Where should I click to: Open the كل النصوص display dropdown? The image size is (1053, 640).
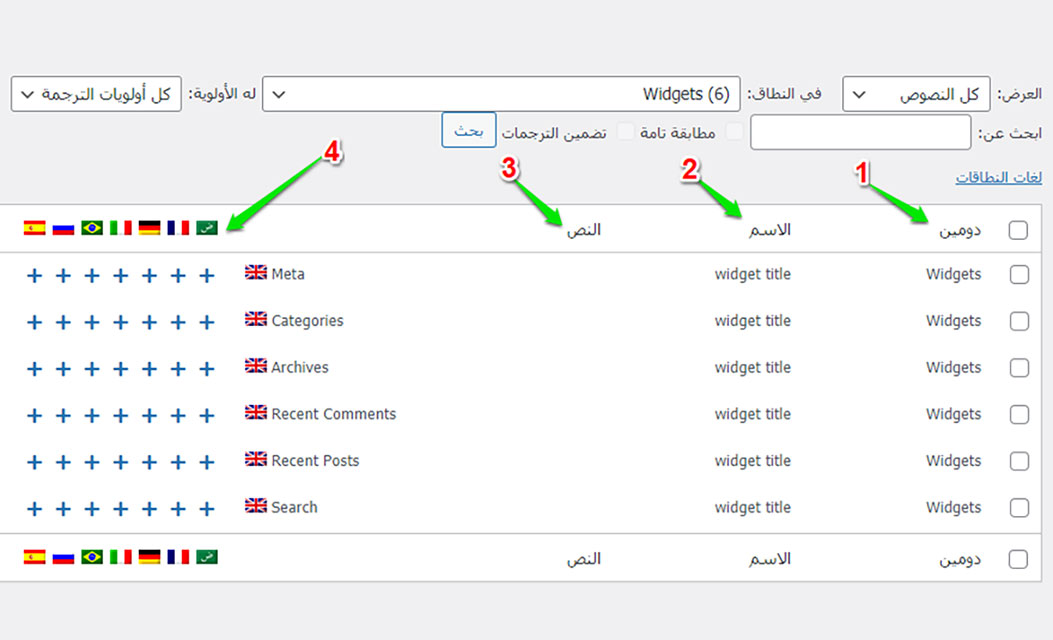click(916, 95)
